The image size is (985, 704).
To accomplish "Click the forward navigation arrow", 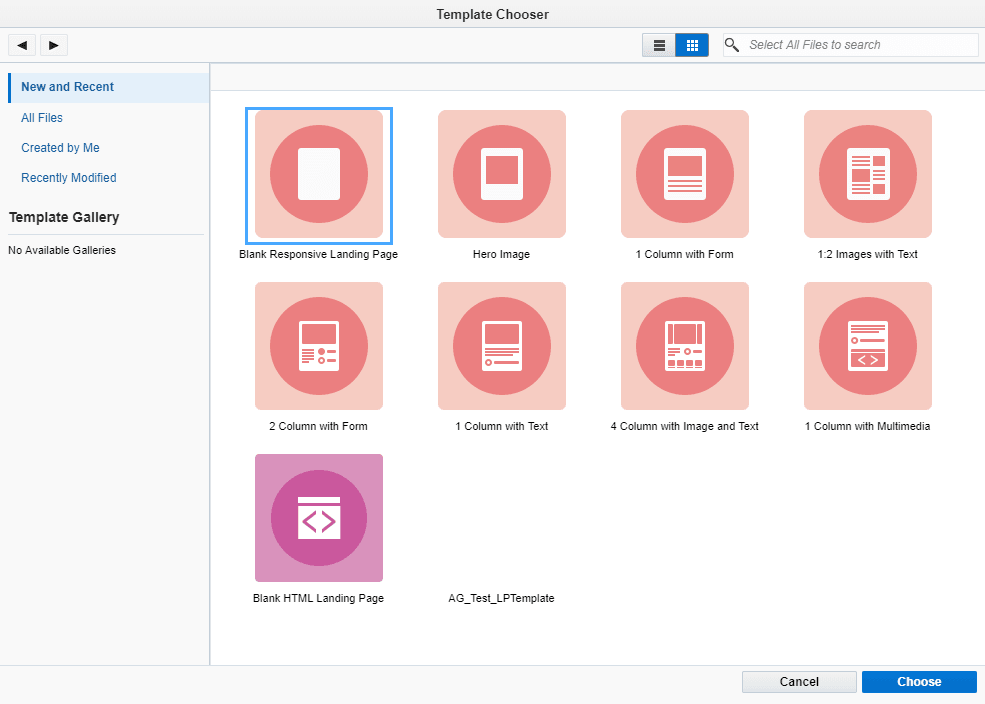I will tap(53, 44).
